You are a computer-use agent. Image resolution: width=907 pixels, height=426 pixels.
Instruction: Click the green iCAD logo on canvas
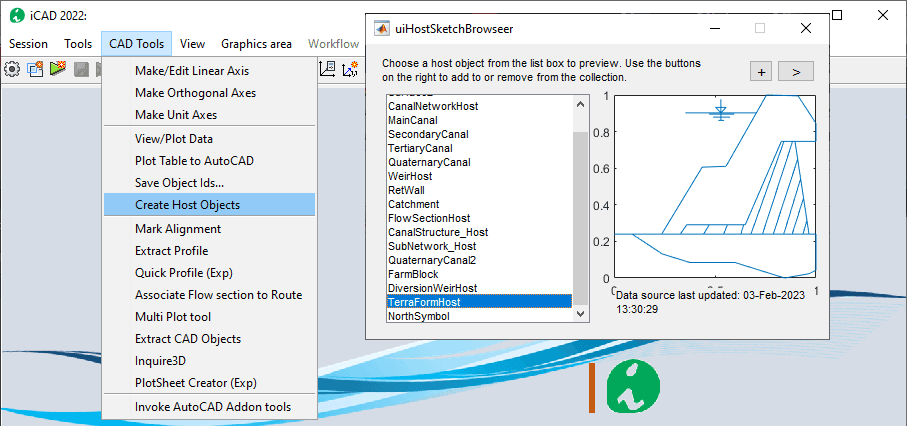633,387
